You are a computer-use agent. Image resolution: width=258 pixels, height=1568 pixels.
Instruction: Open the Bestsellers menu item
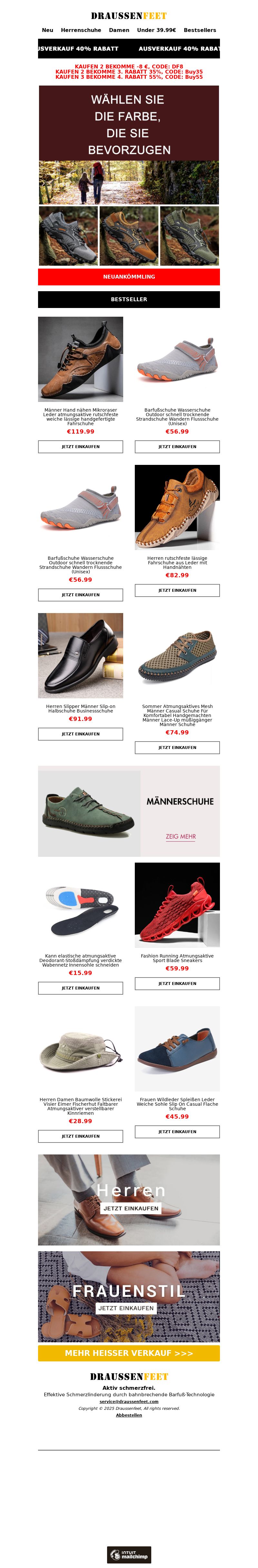point(200,30)
